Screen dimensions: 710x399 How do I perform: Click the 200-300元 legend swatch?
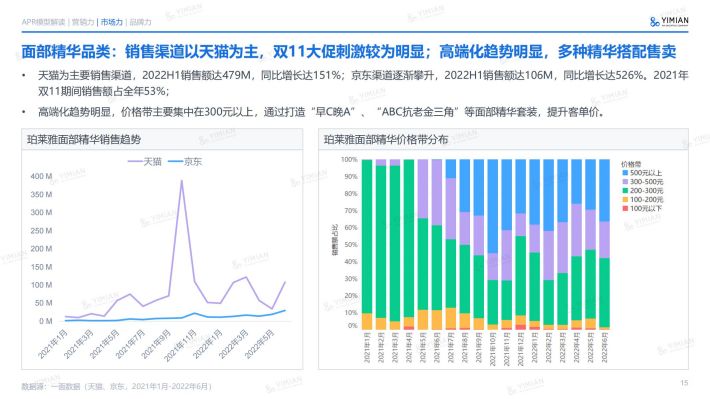(x=625, y=191)
